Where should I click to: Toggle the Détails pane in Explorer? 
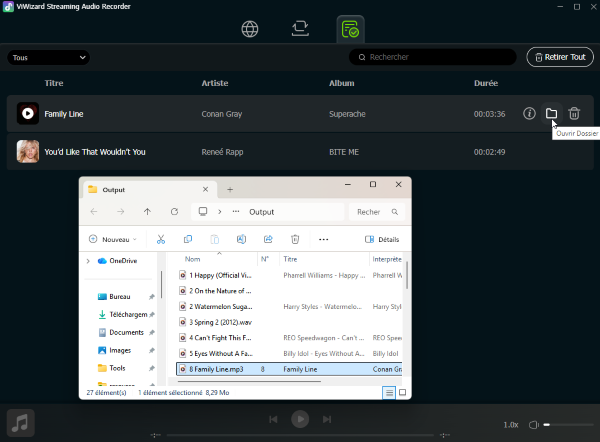pyautogui.click(x=382, y=239)
